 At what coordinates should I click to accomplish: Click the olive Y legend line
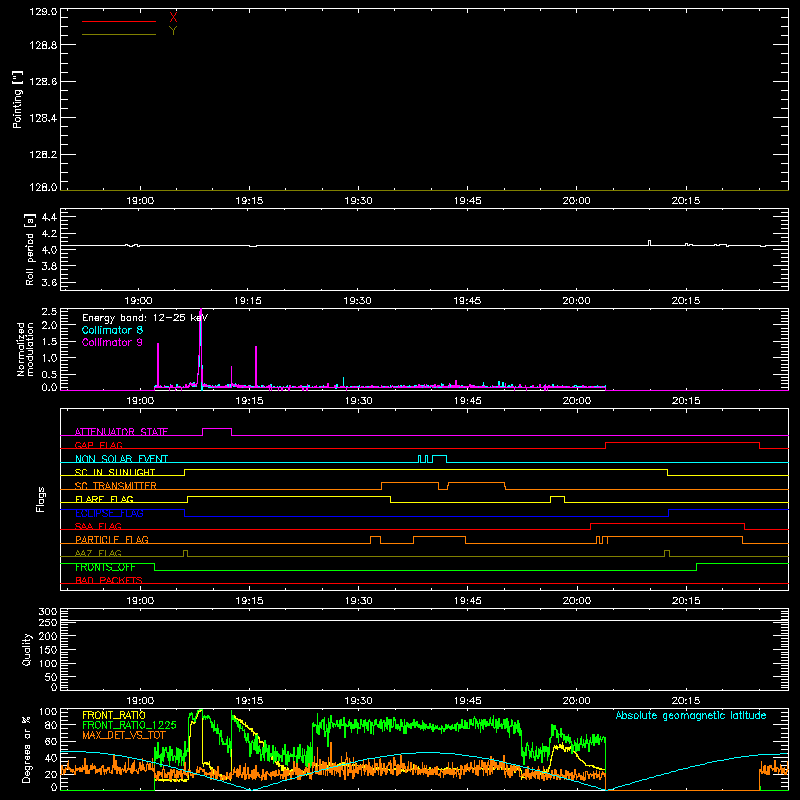click(x=119, y=35)
